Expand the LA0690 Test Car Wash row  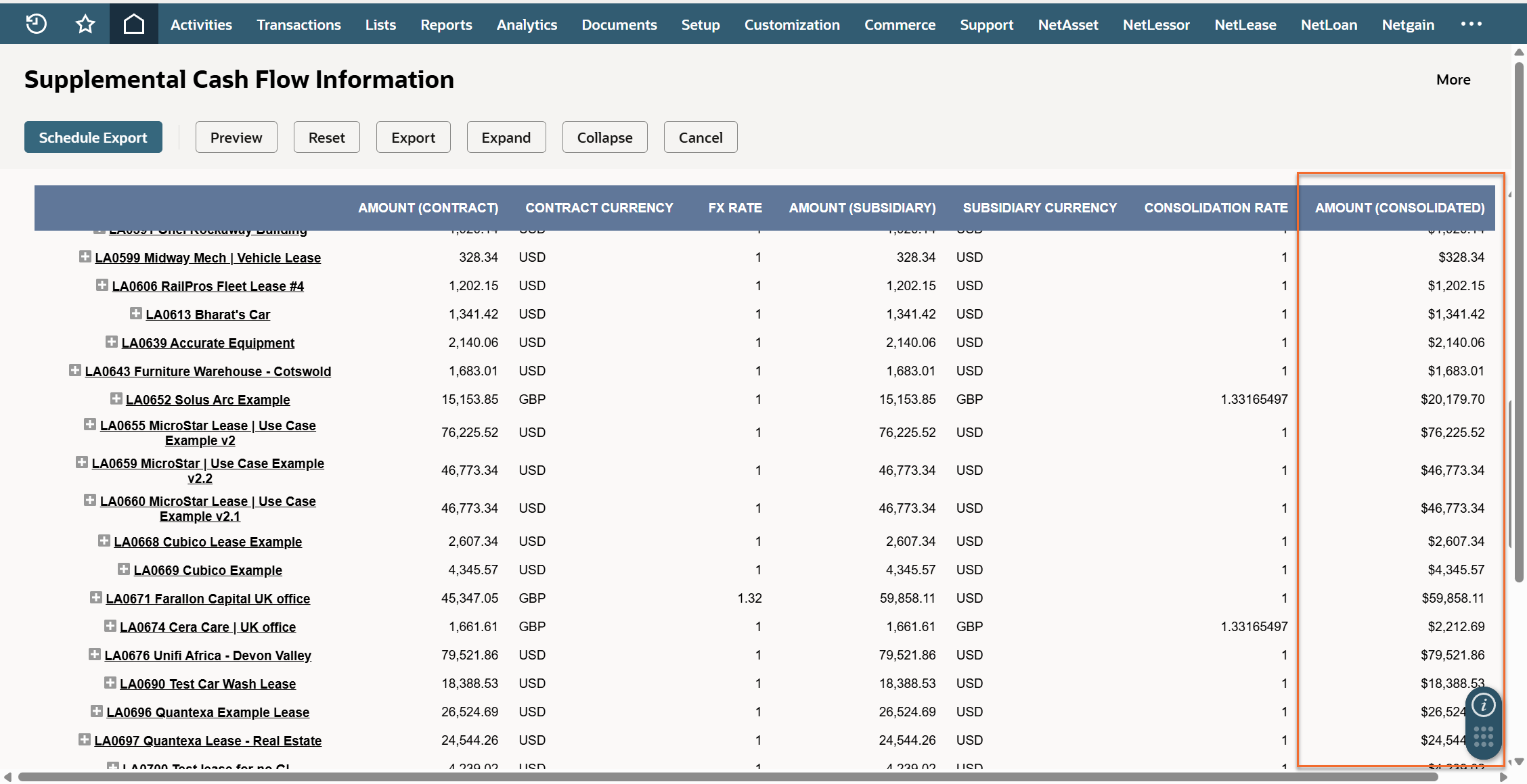point(110,683)
